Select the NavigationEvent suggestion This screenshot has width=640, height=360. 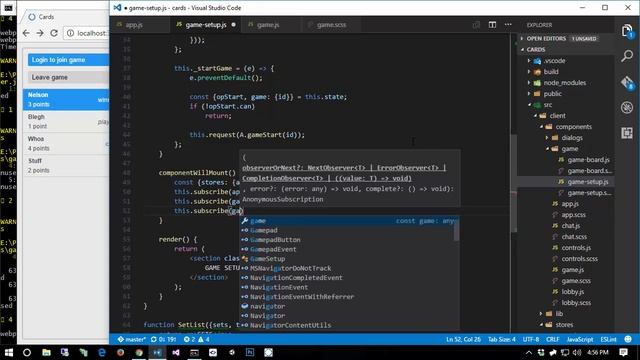(x=347, y=287)
